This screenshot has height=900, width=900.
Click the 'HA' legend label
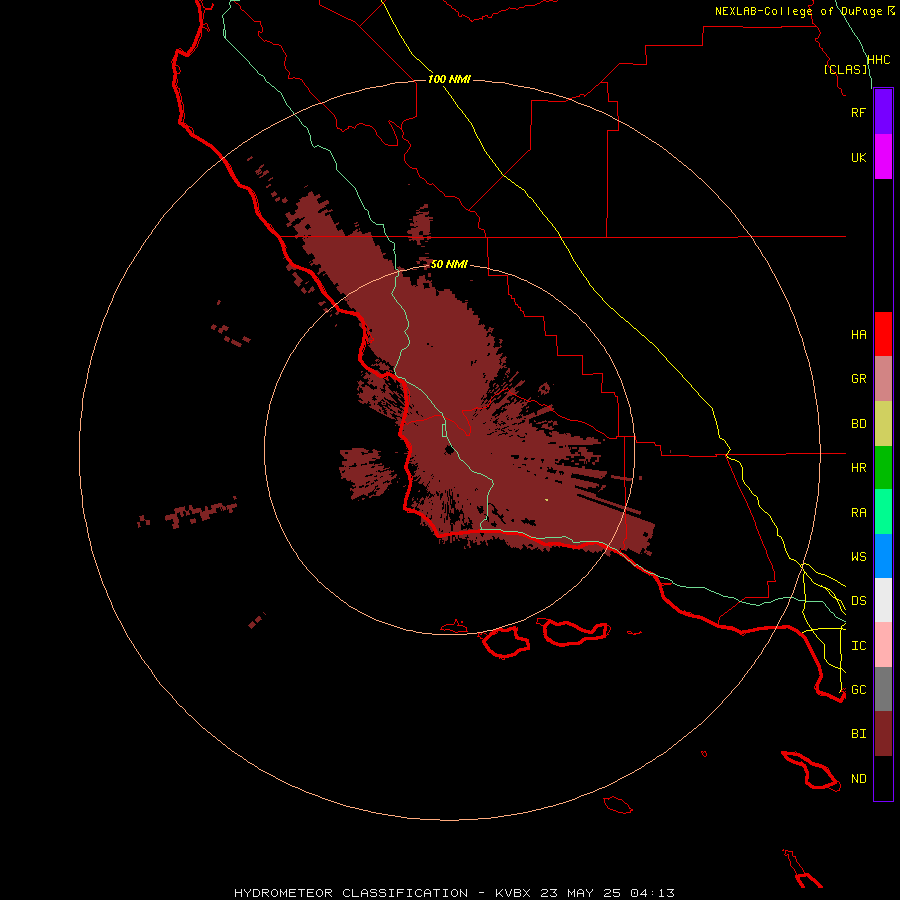[x=858, y=334]
